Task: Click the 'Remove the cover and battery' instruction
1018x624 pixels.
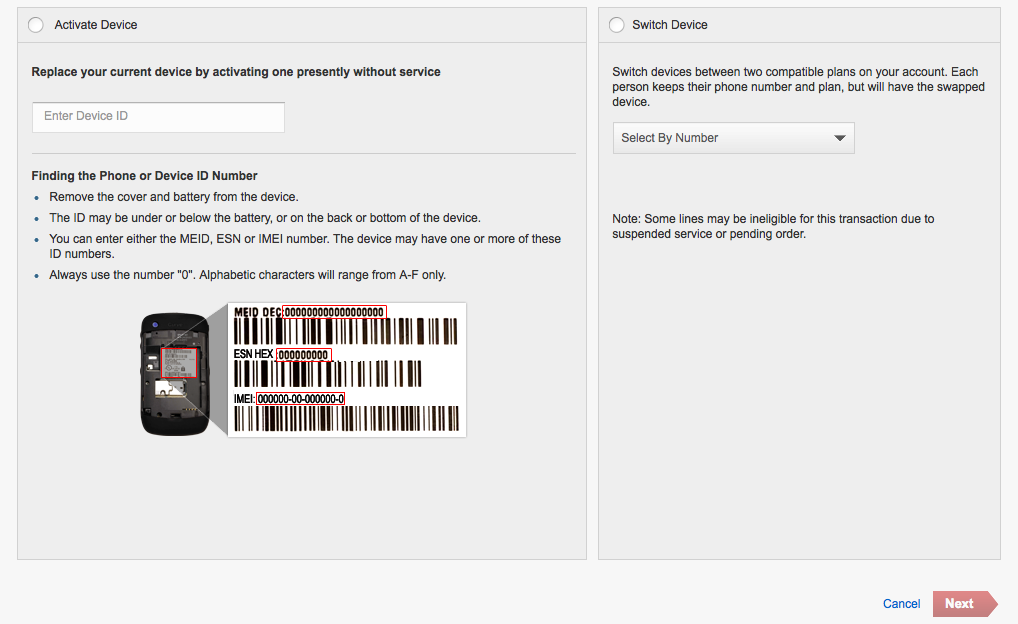Action: click(174, 197)
